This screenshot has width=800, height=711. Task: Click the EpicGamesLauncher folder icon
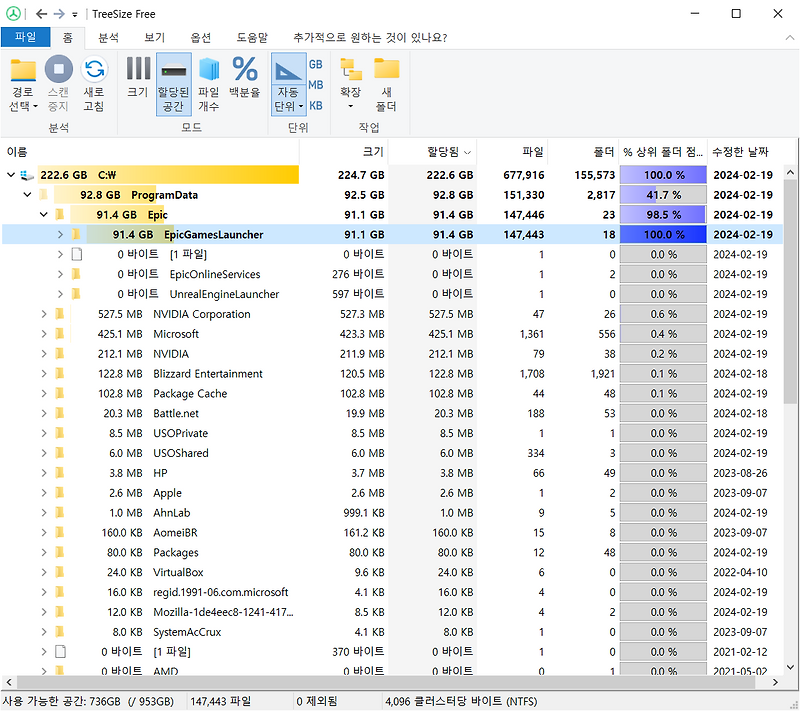77,235
